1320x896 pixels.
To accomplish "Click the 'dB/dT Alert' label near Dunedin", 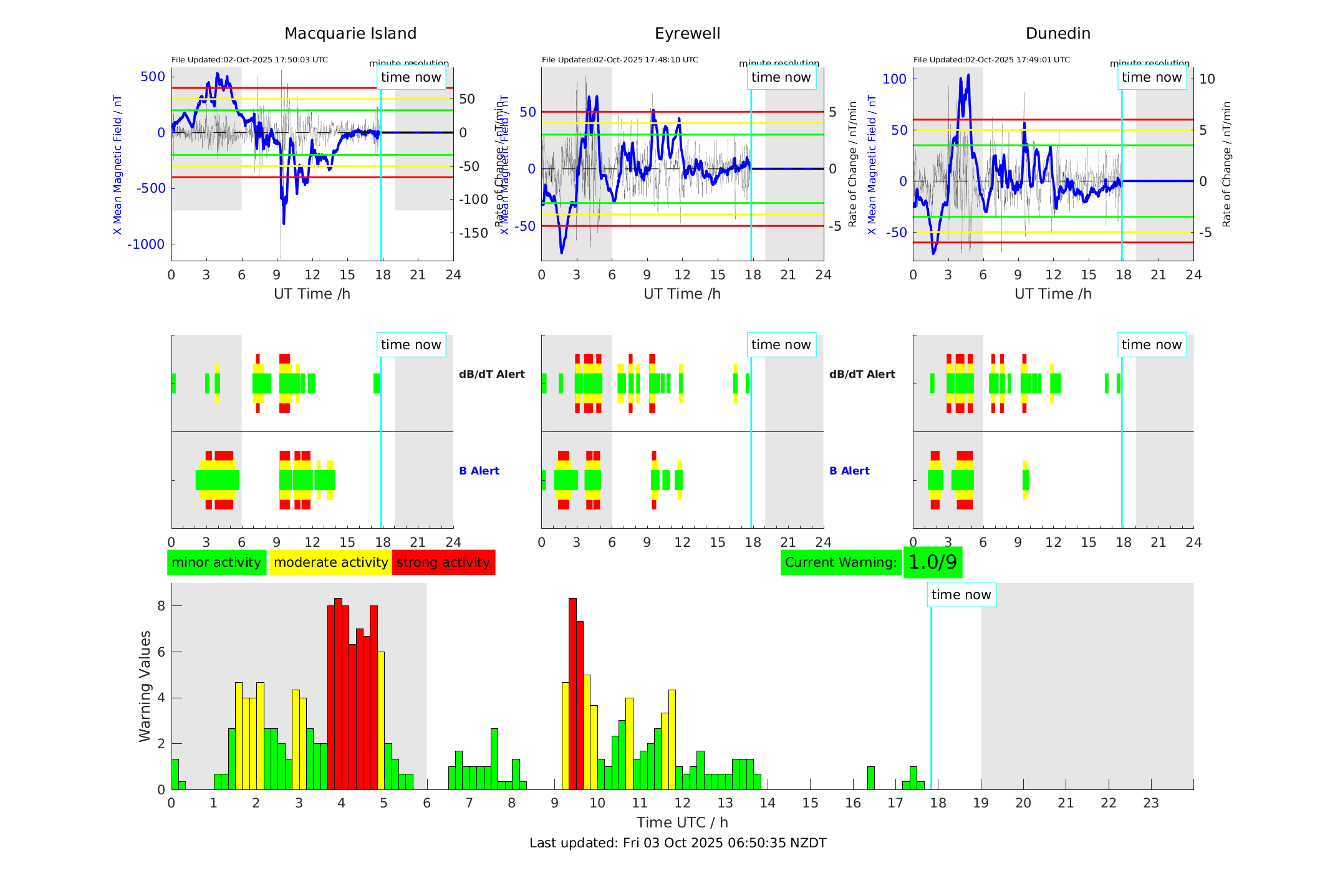I will 862,374.
